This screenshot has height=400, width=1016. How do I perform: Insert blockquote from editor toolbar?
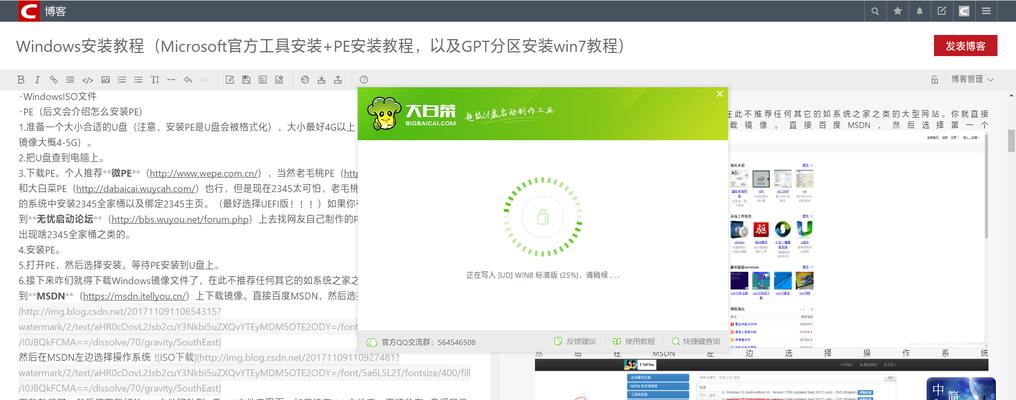(71, 80)
